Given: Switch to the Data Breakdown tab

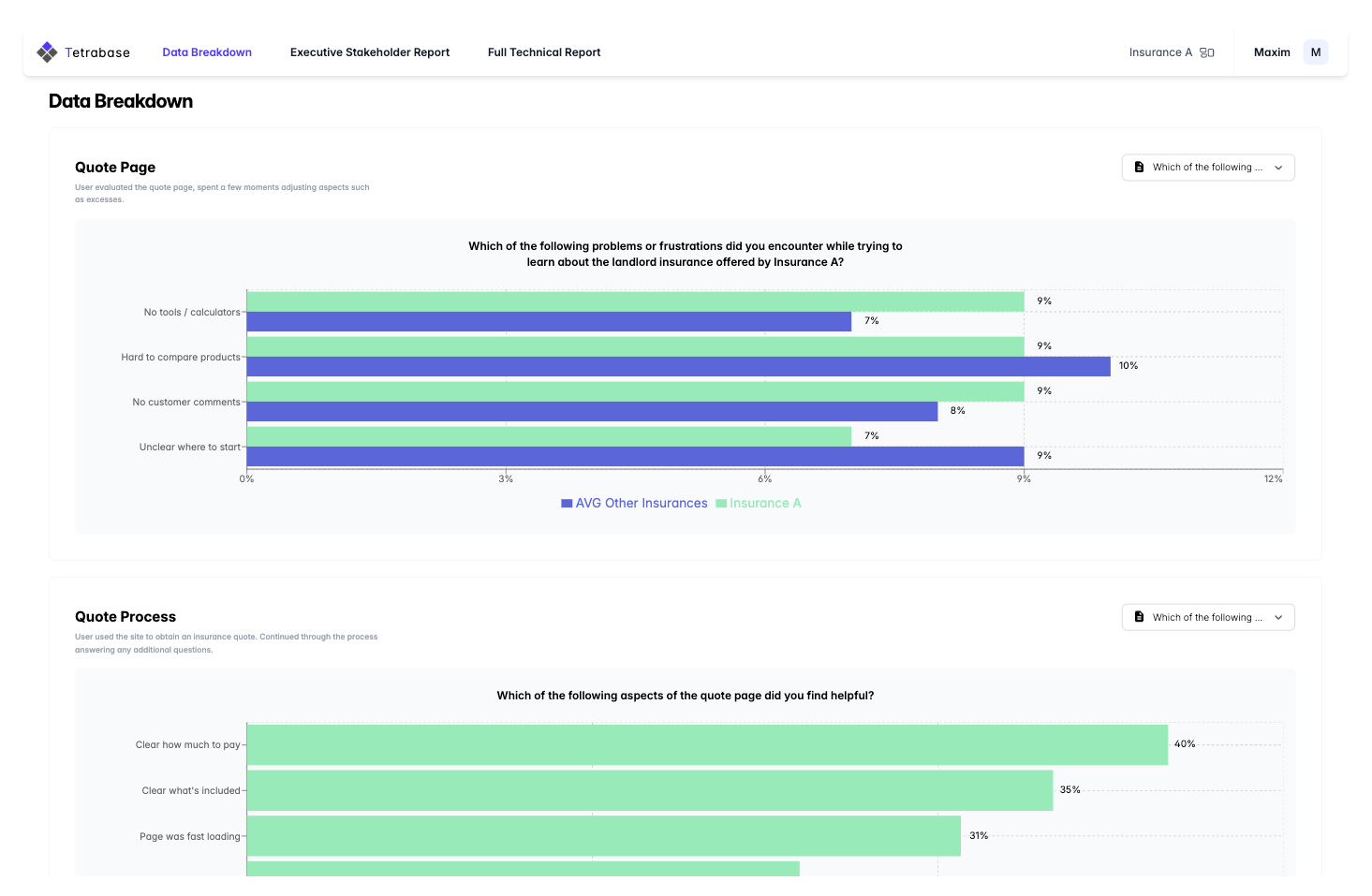Looking at the screenshot, I should [207, 52].
